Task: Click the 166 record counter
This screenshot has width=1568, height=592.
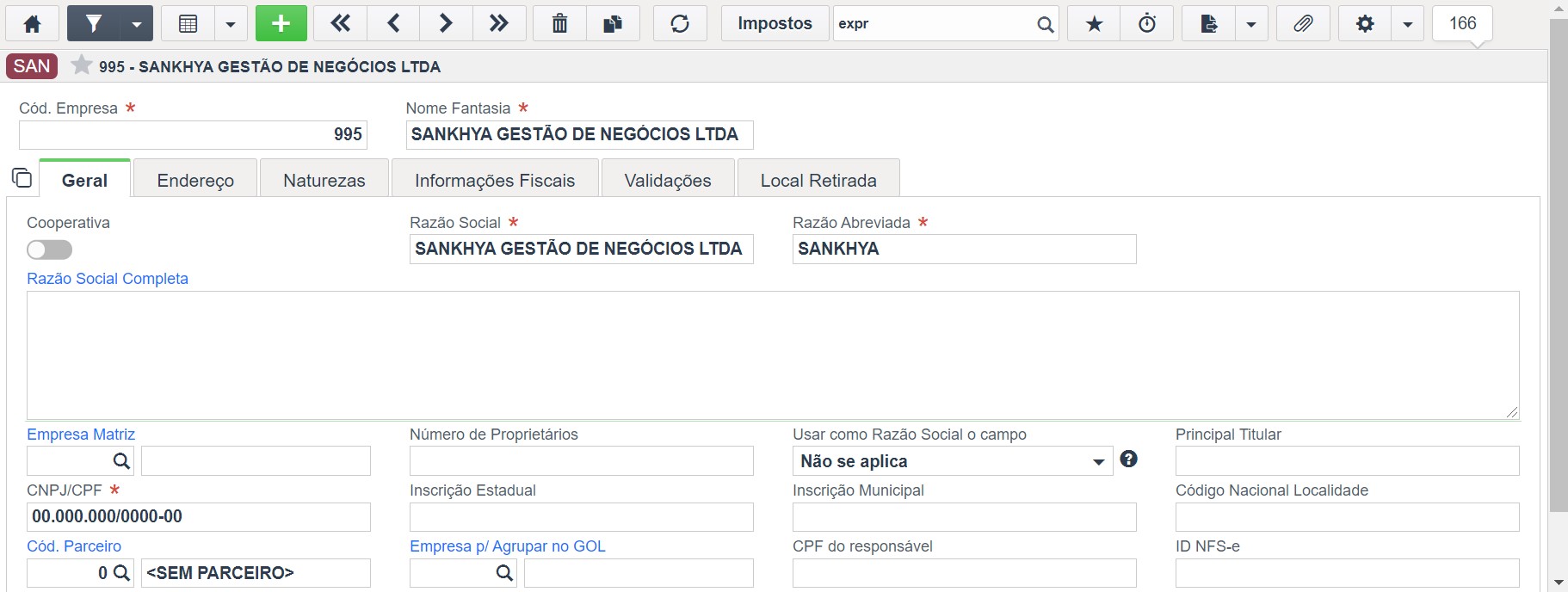Action: pyautogui.click(x=1462, y=24)
